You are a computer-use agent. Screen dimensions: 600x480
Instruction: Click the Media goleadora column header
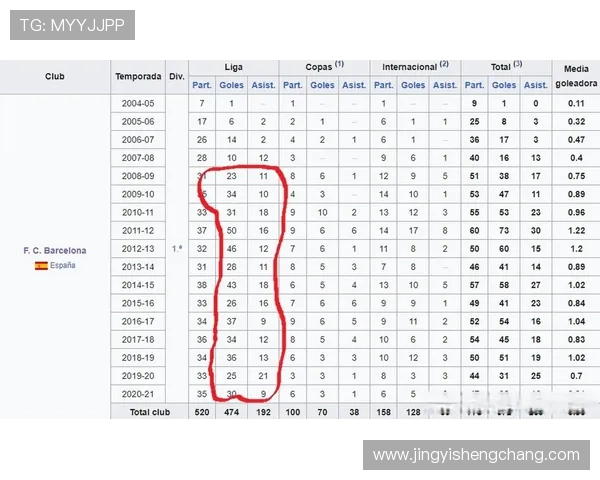tap(576, 76)
